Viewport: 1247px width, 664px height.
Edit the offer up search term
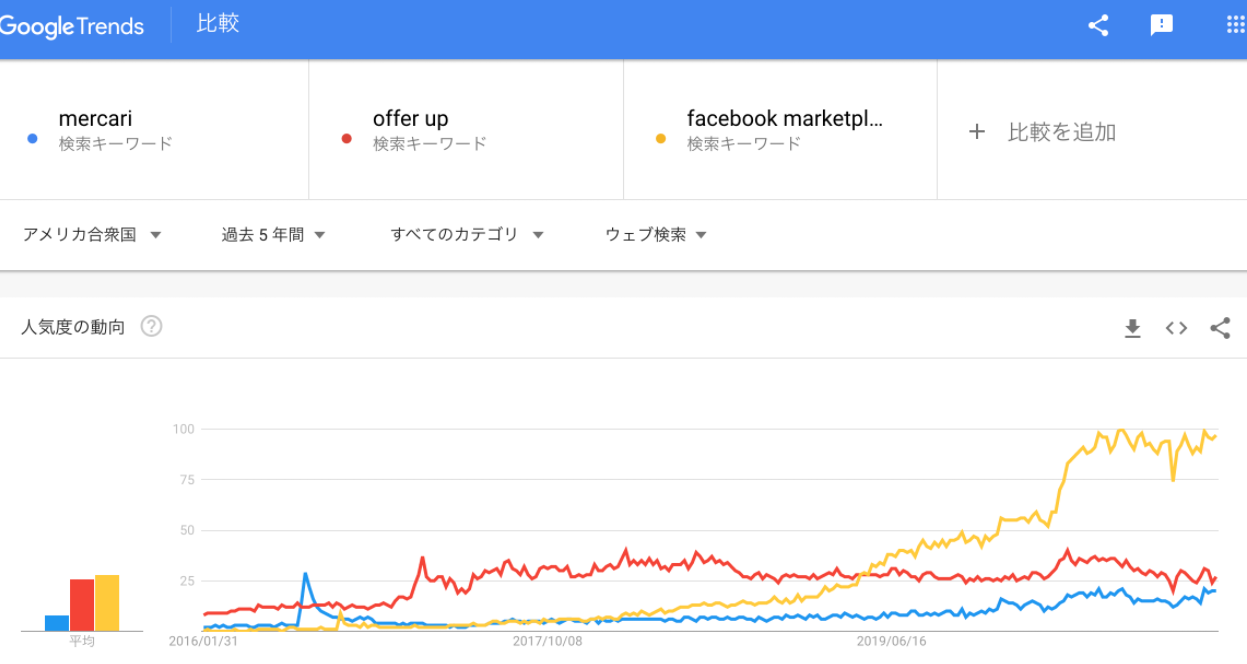pyautogui.click(x=411, y=119)
